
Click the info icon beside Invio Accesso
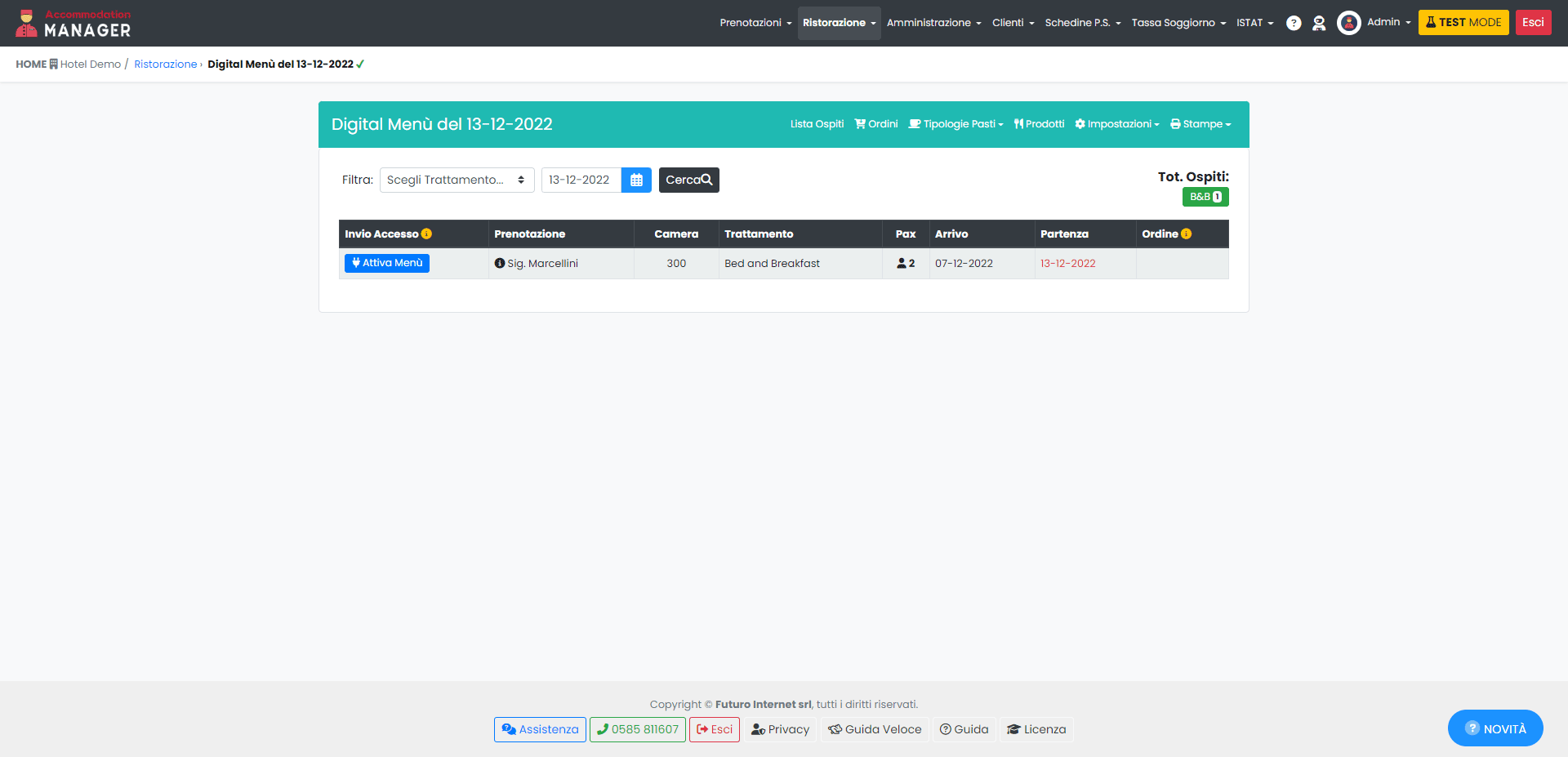pyautogui.click(x=426, y=234)
